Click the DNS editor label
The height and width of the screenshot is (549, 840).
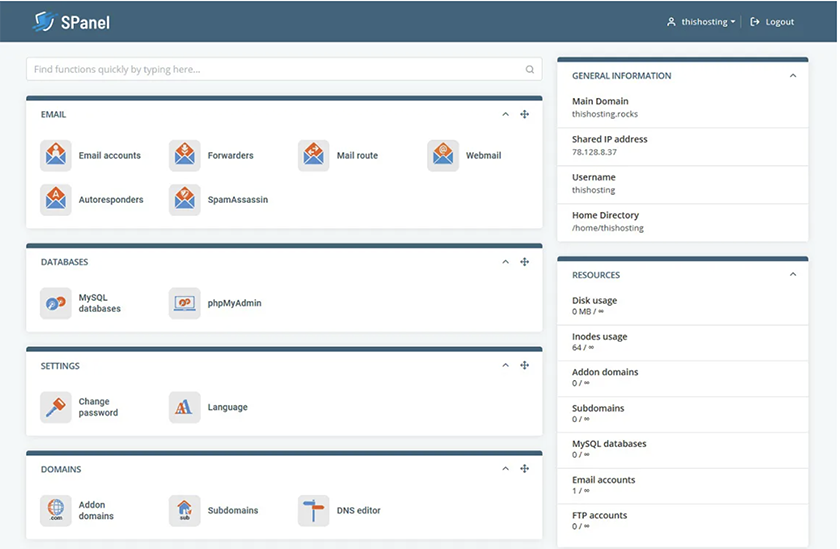[358, 510]
